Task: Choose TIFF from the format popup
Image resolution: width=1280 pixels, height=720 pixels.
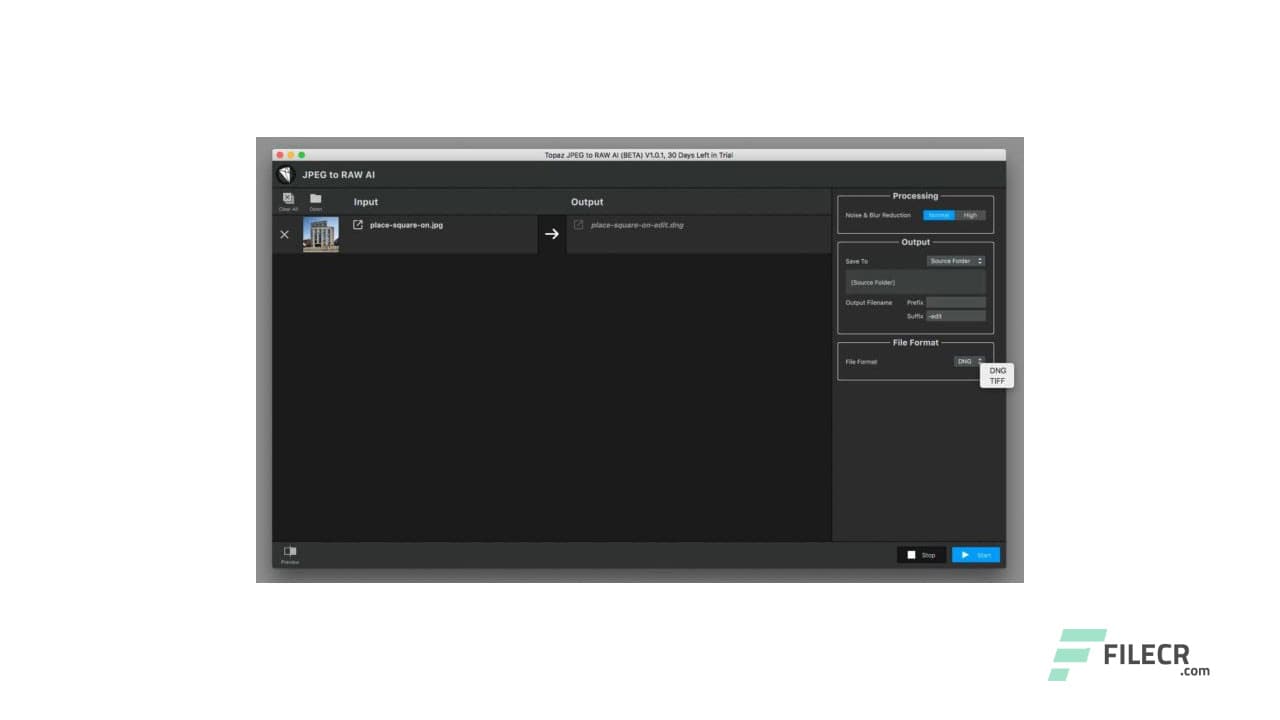Action: pos(997,381)
